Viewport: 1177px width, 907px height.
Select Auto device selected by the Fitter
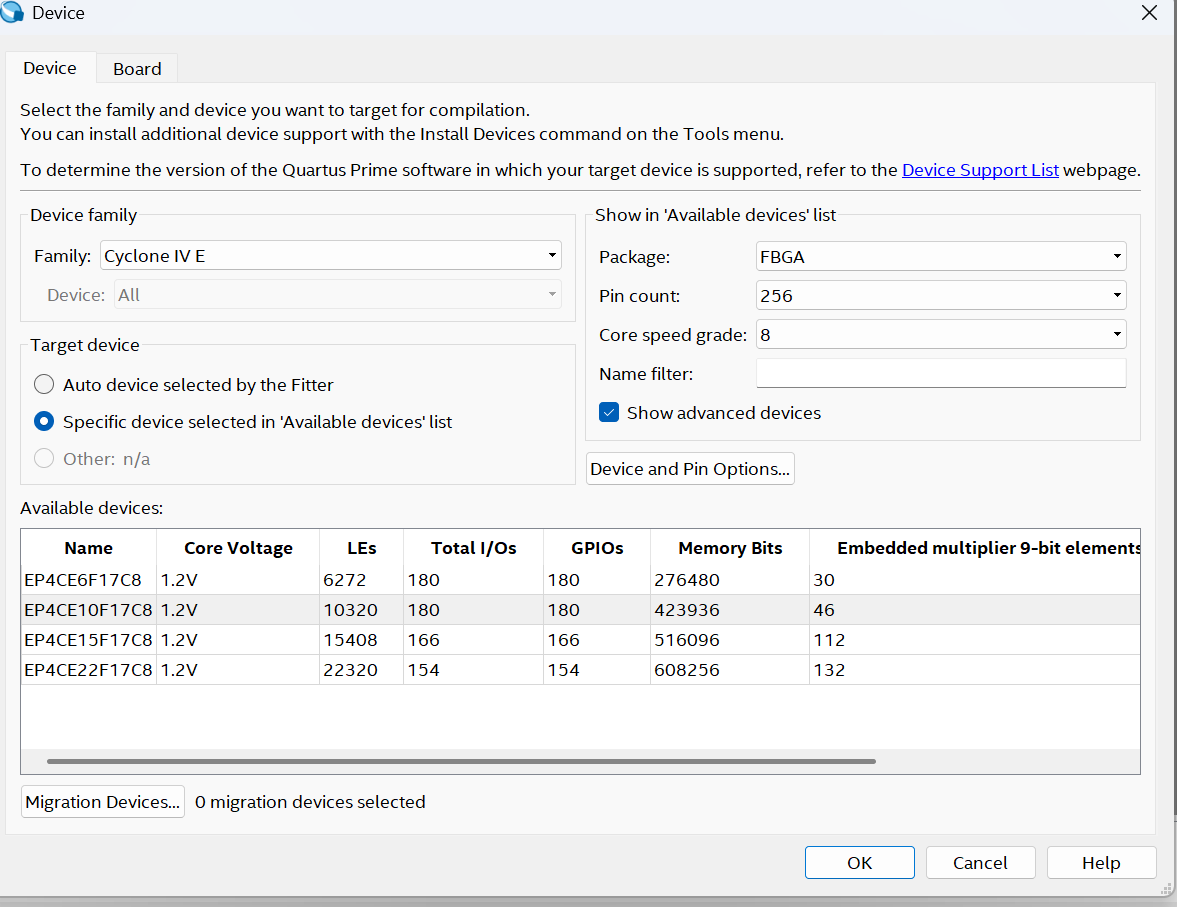[44, 384]
